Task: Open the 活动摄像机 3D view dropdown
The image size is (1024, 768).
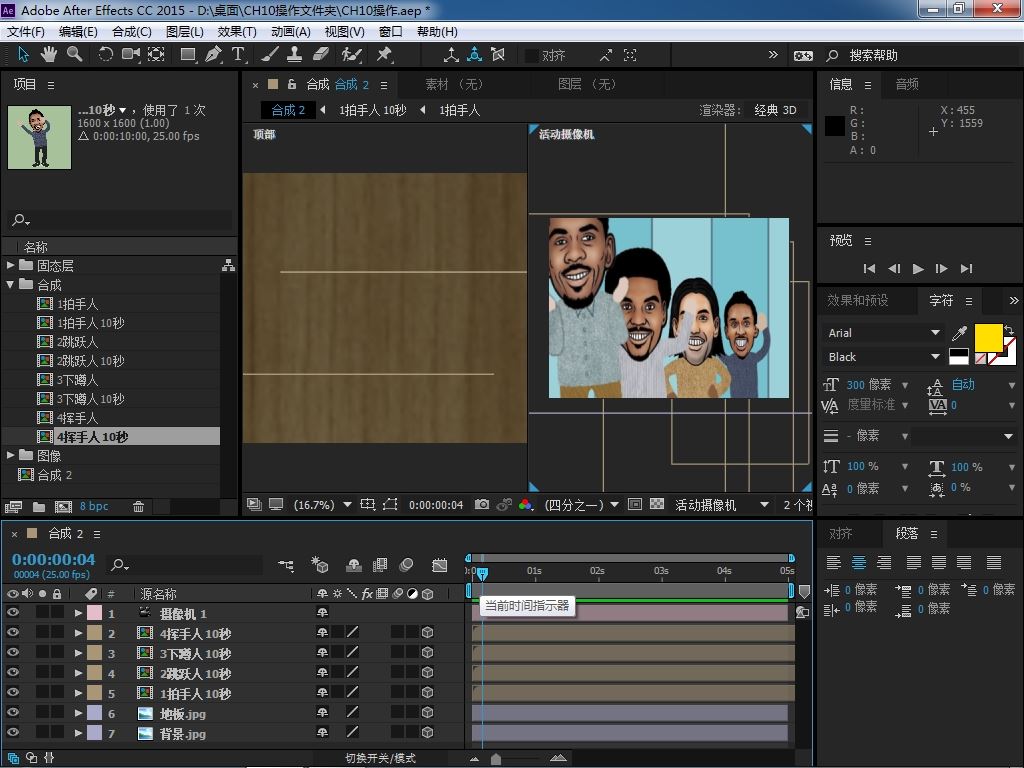Action: [x=722, y=505]
